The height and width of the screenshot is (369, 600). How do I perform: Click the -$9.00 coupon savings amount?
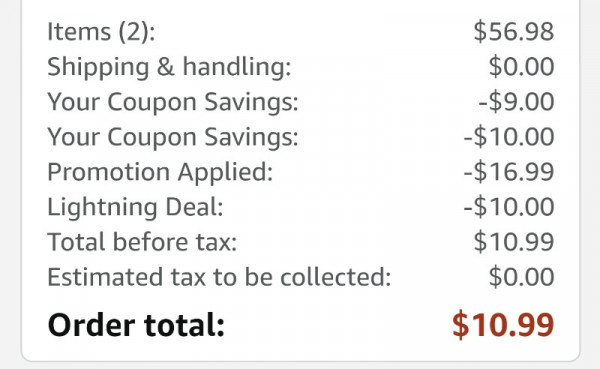coord(517,102)
